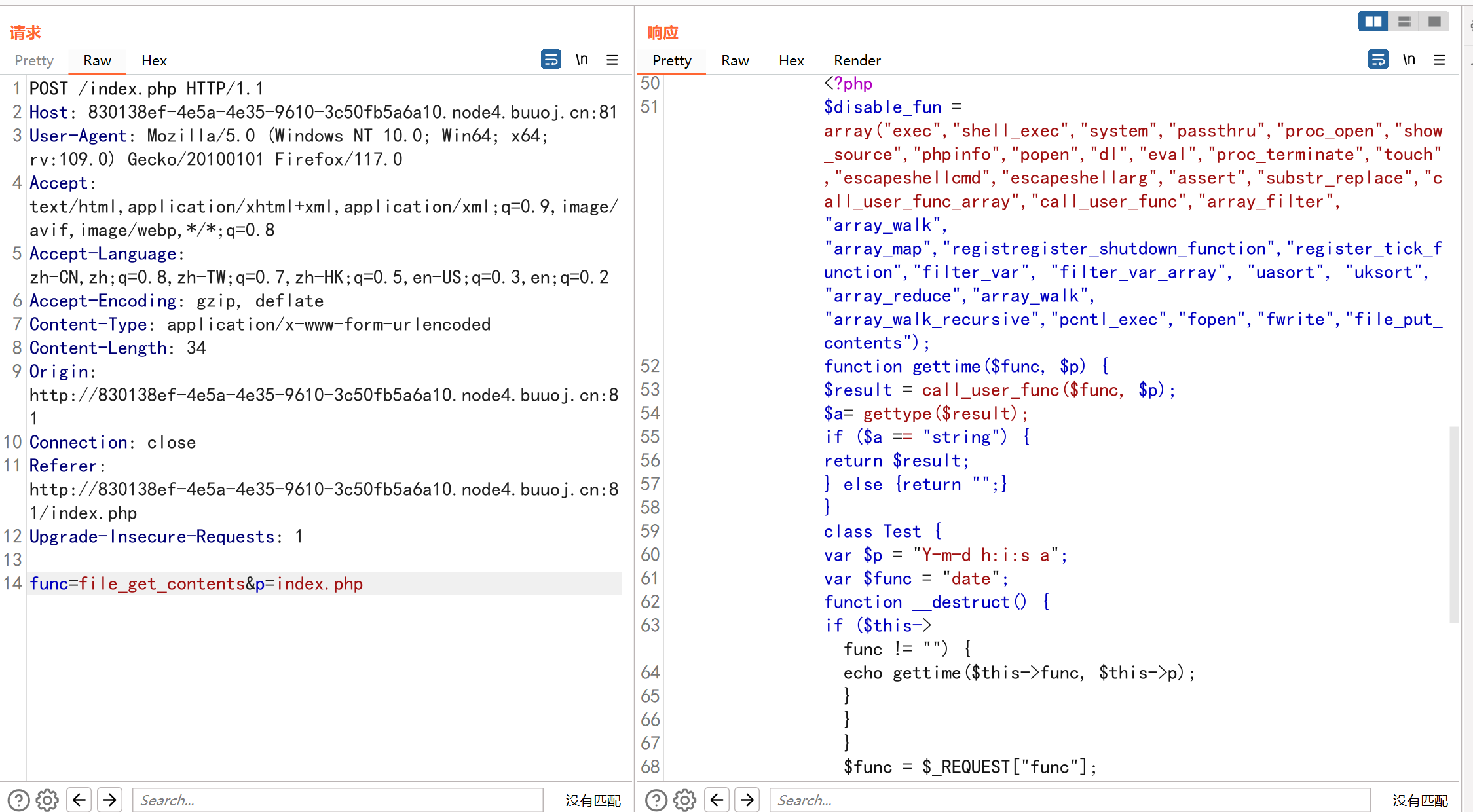Viewport: 1473px width, 812px height.
Task: Open request panel hamburger menu
Action: click(x=612, y=60)
